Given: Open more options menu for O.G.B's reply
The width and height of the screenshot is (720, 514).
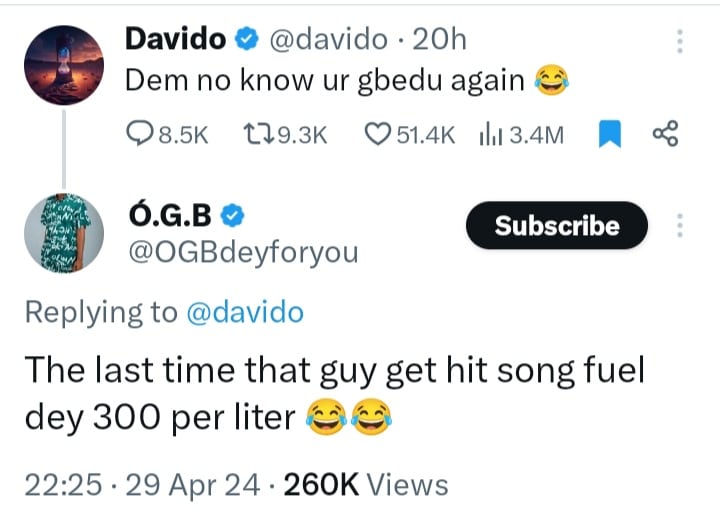Looking at the screenshot, I should (680, 226).
